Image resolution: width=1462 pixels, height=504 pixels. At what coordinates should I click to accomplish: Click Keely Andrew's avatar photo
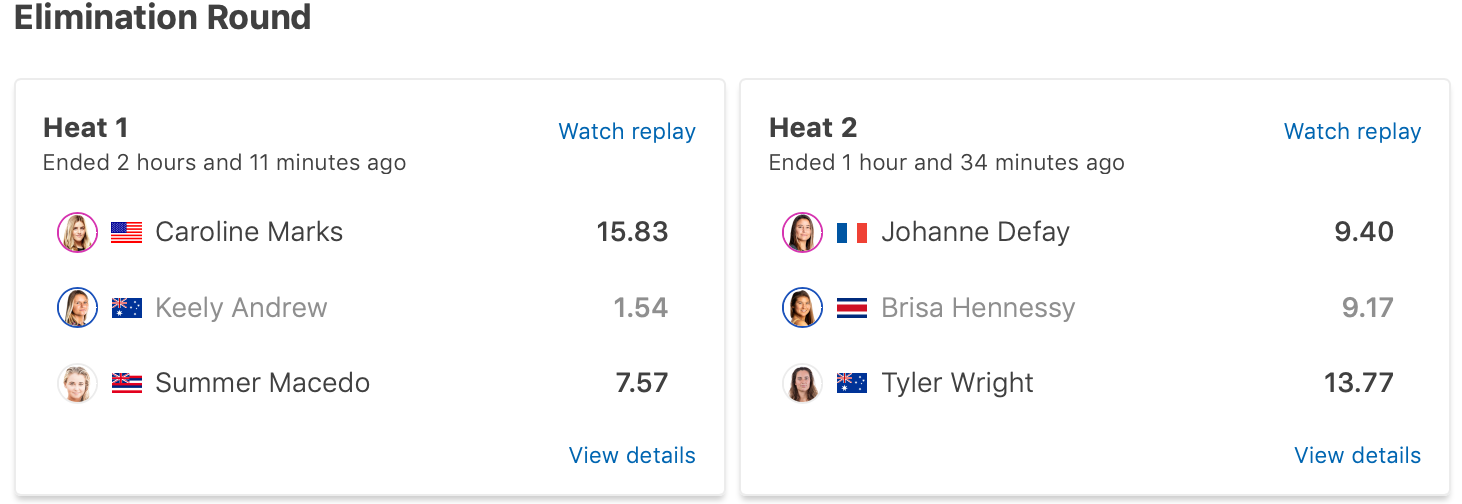(77, 308)
